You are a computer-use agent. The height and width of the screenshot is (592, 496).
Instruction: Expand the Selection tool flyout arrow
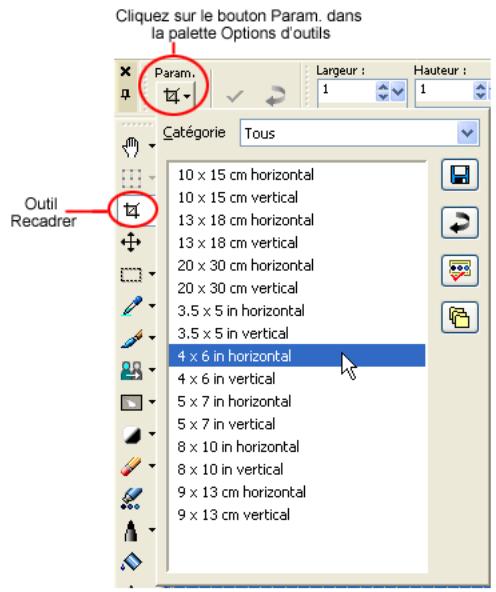coord(152,273)
